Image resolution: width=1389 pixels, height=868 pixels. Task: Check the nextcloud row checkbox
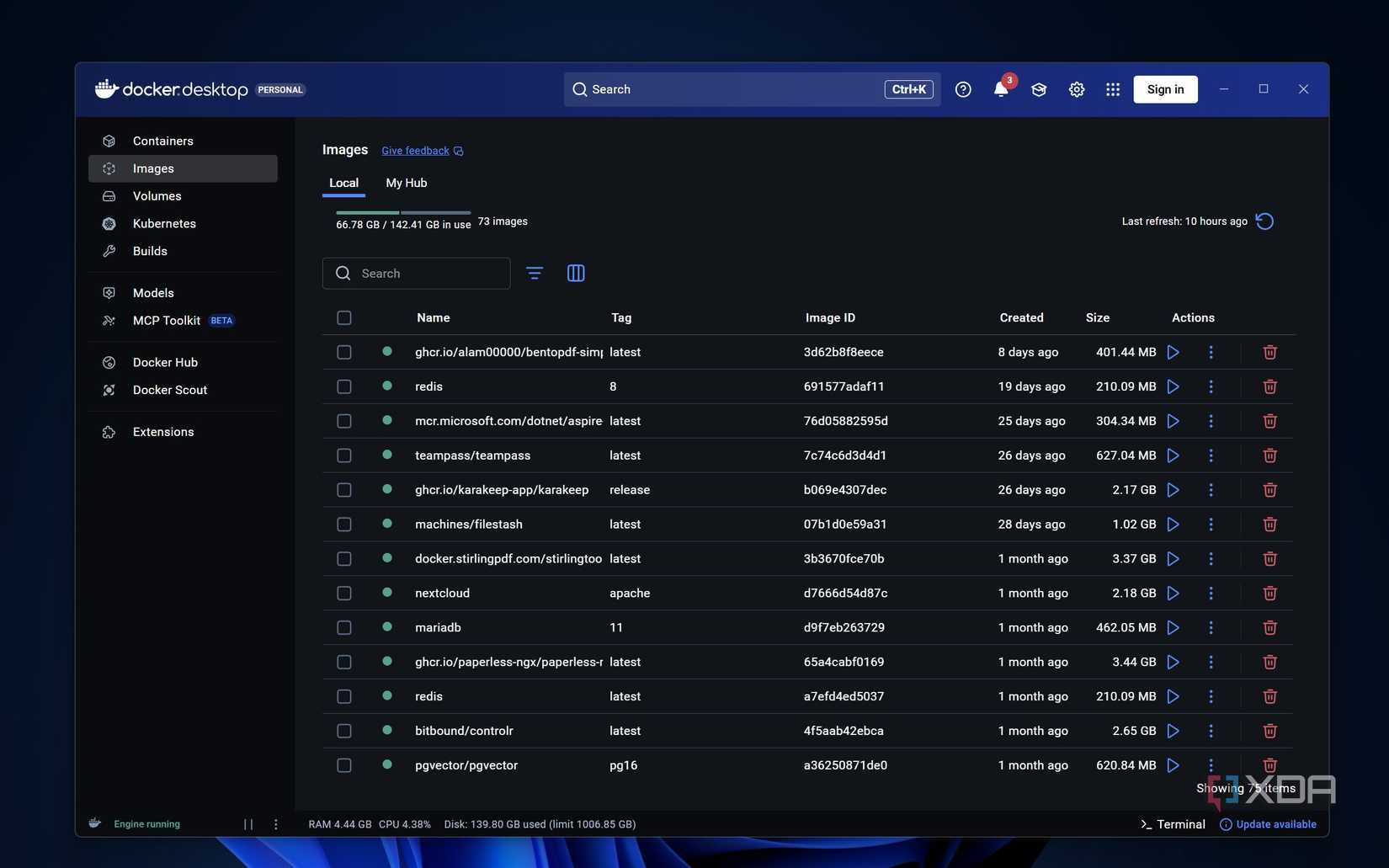344,594
